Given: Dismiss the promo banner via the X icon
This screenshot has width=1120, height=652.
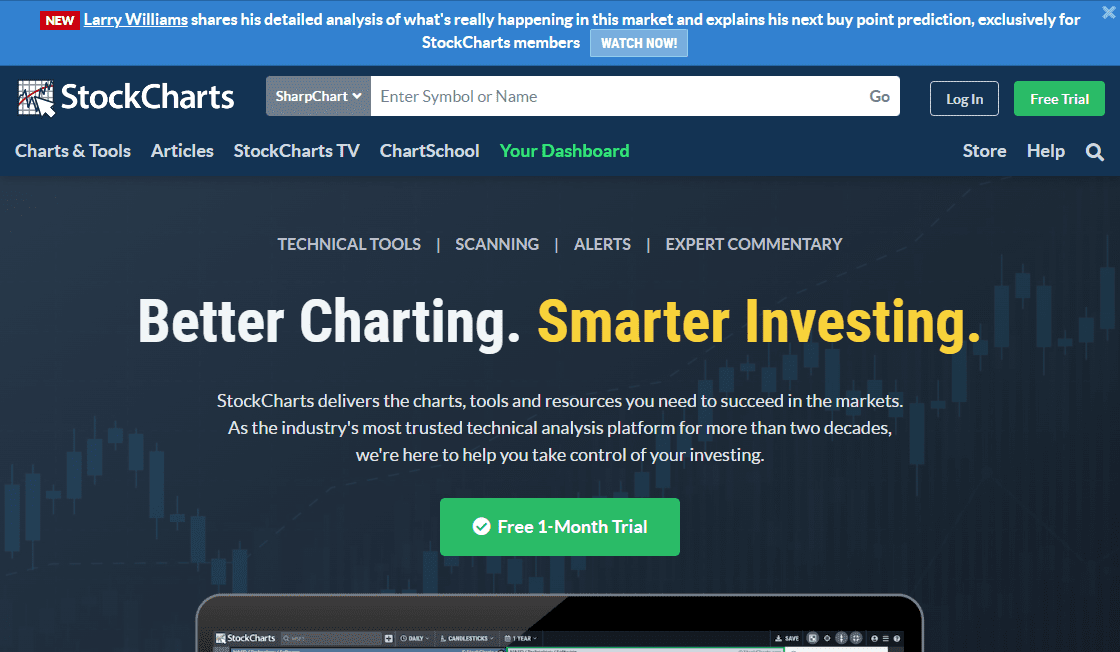Looking at the screenshot, I should [x=1110, y=10].
